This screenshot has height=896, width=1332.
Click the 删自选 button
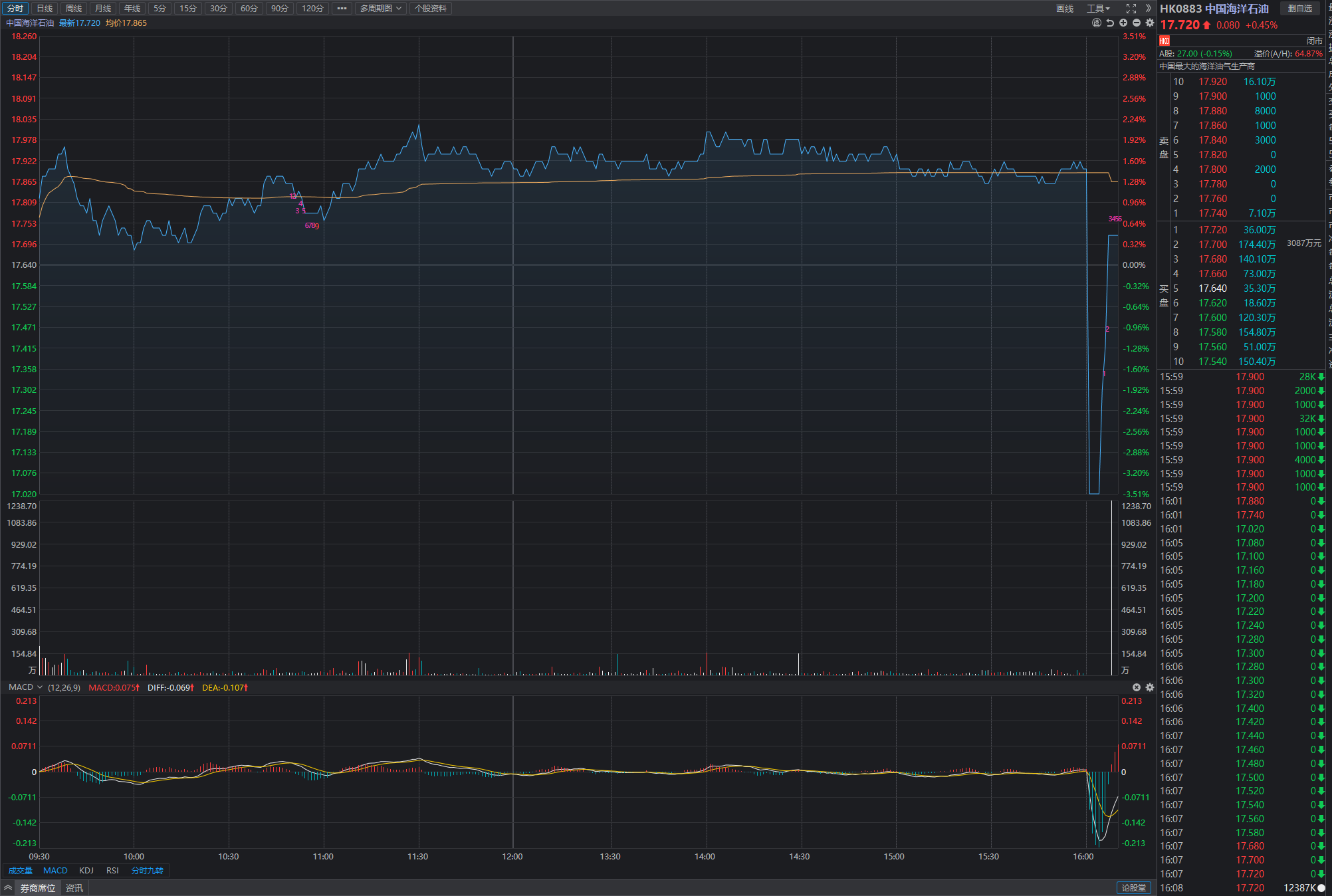(x=1299, y=9)
